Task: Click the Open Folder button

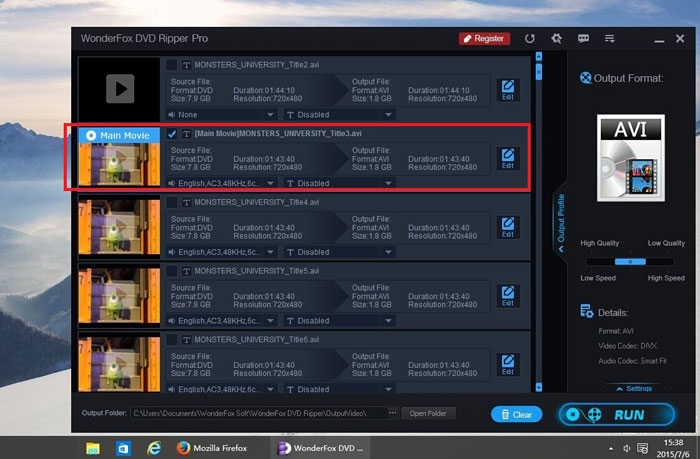Action: coord(428,413)
